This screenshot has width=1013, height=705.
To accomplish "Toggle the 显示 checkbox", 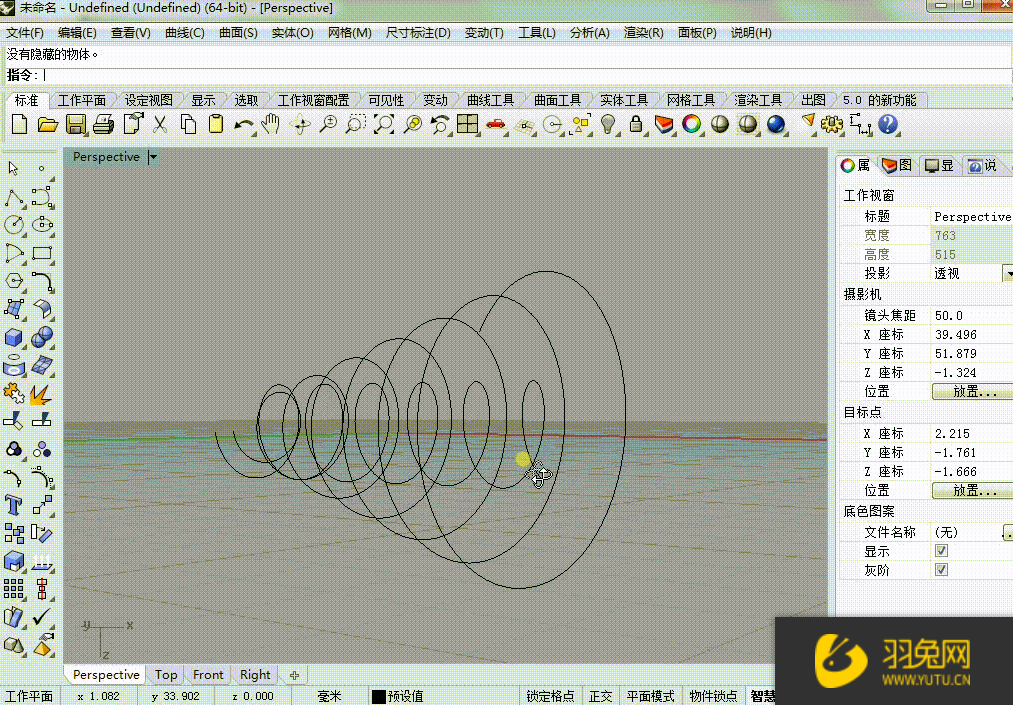I will pos(941,551).
